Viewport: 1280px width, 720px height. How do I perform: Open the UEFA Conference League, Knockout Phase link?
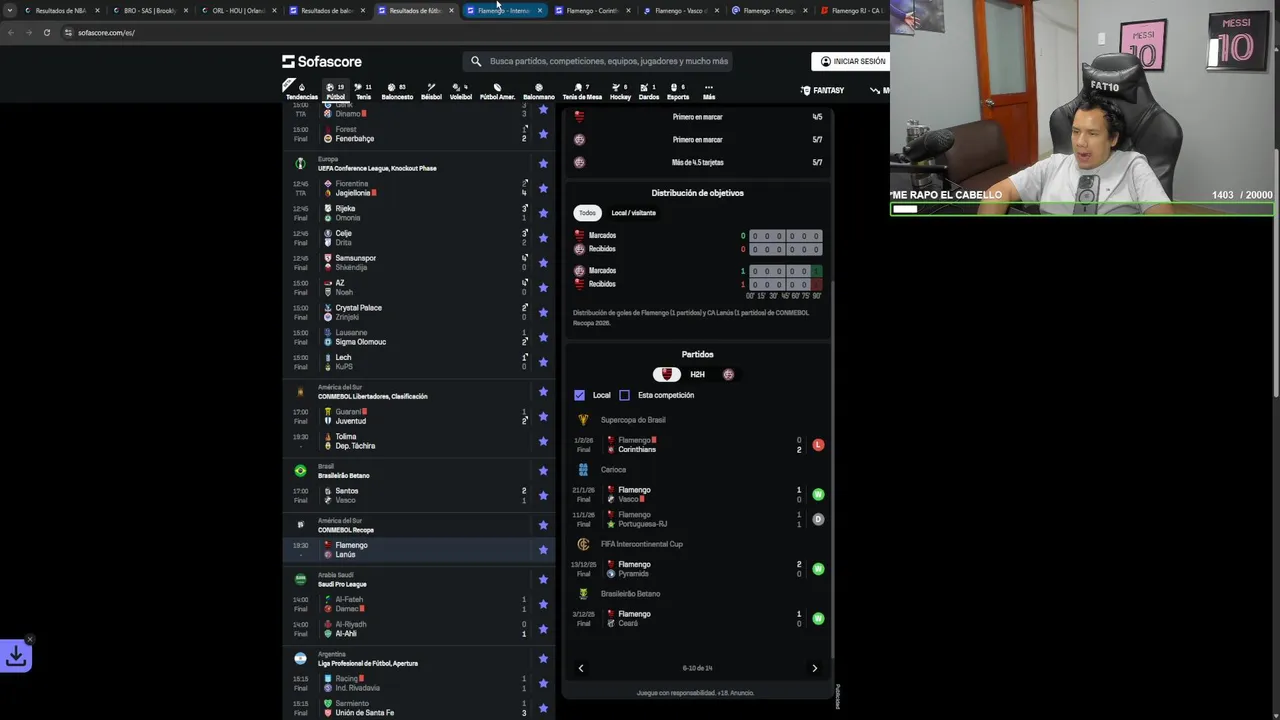click(377, 168)
